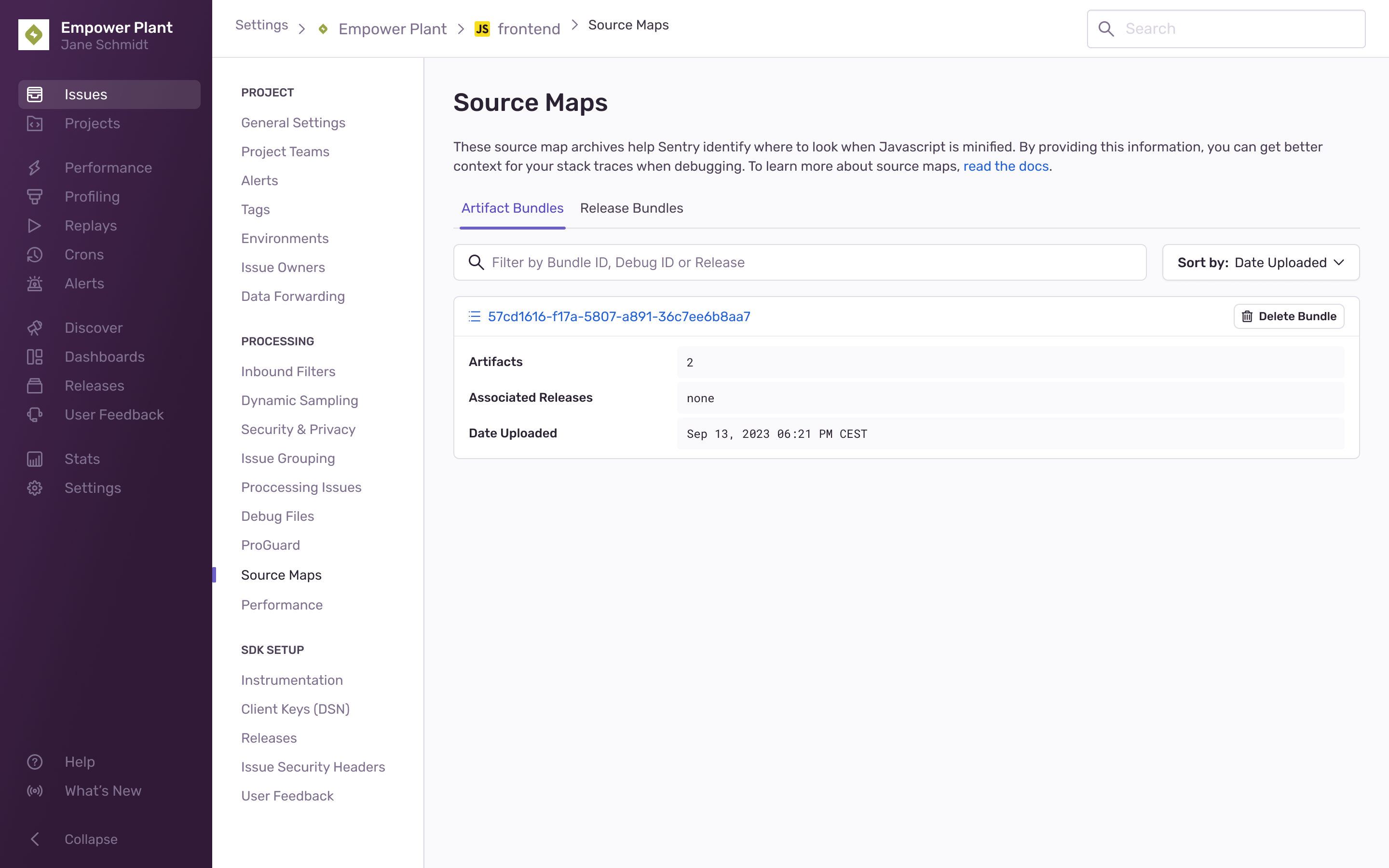Click the Delete Bundle button
The image size is (1389, 868).
point(1289,316)
